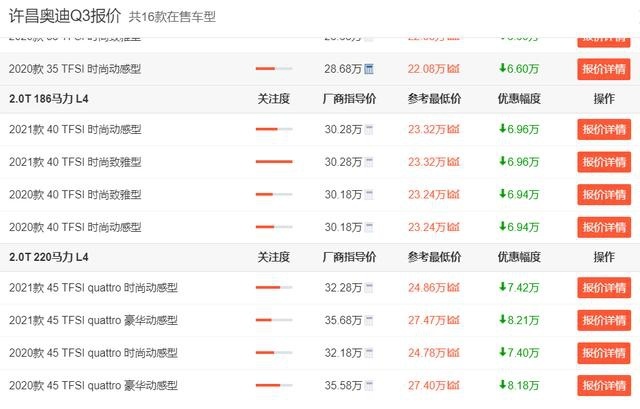Open calculator icon beside 2021款 40 TFSI 时尚动感型 price
This screenshot has width=640, height=409.
(x=369, y=130)
